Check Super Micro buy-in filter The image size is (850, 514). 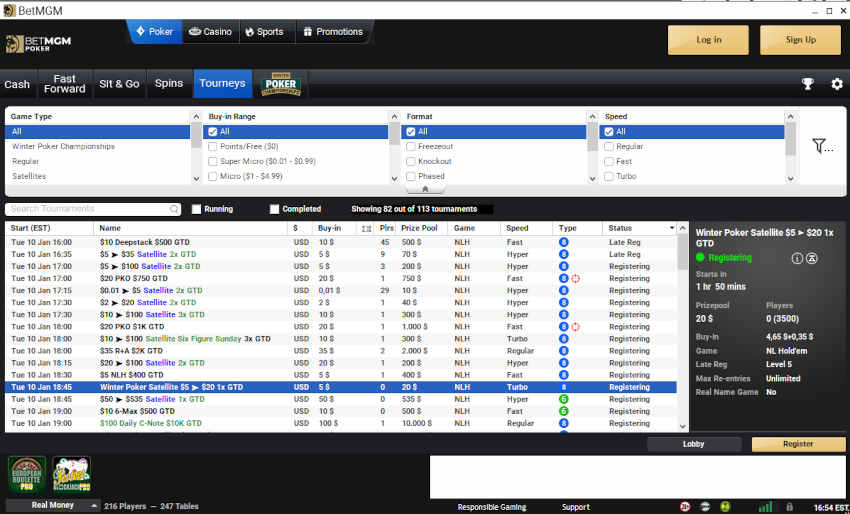212,162
